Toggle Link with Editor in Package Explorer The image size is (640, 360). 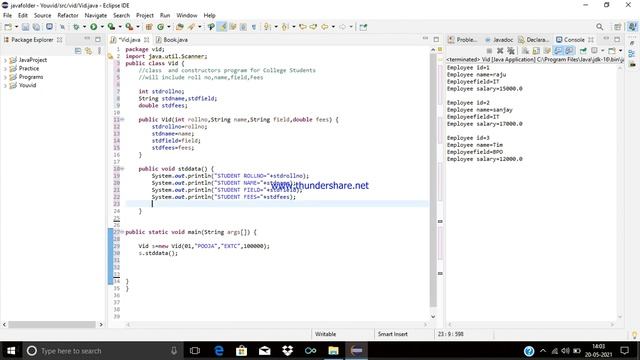pyautogui.click(x=89, y=51)
